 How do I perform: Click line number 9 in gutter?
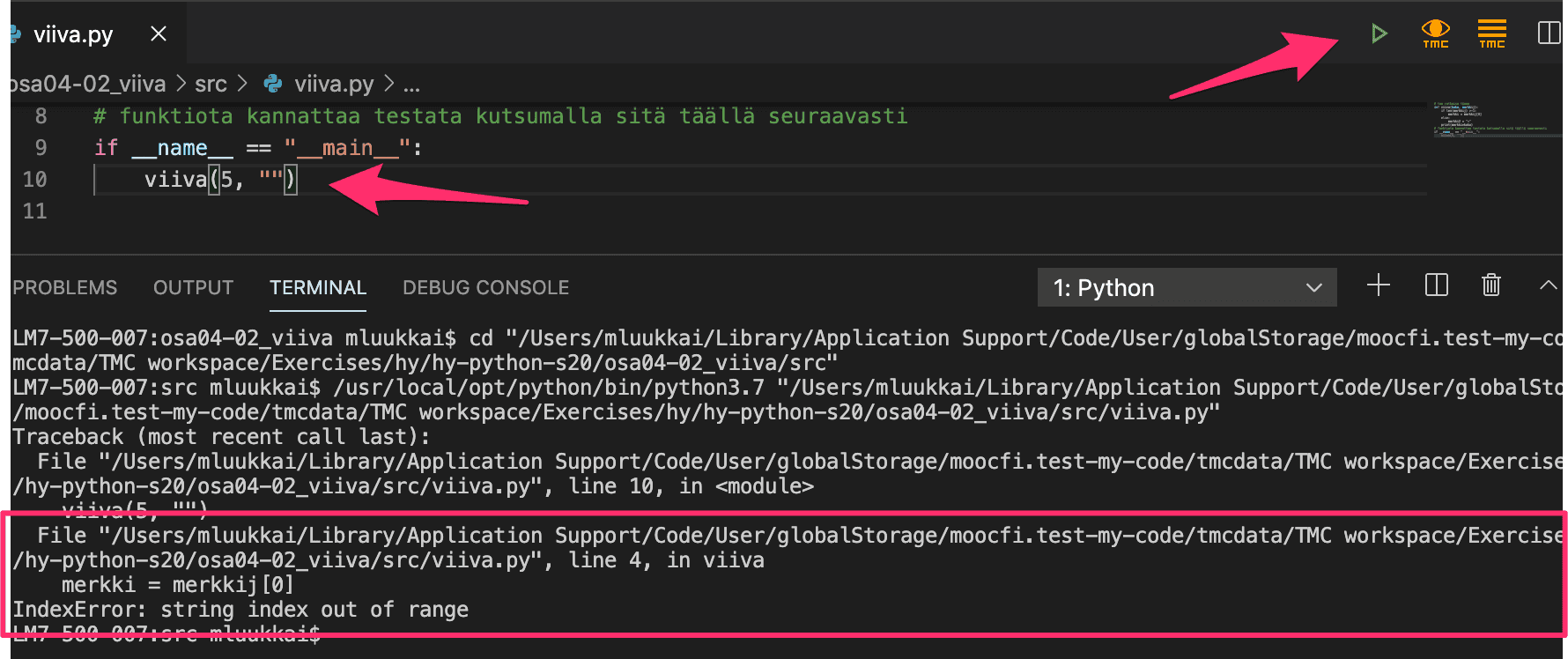click(x=41, y=148)
